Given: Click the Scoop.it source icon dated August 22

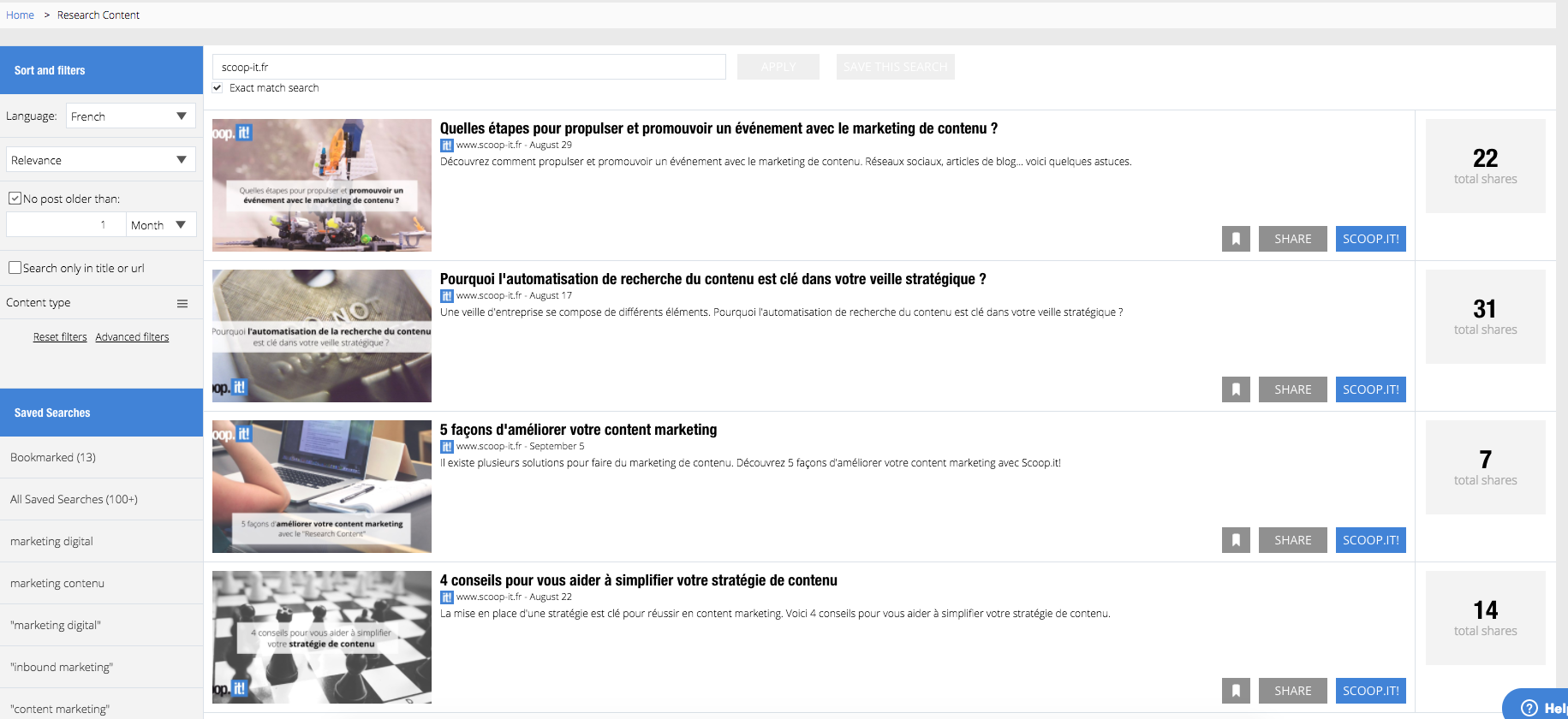Looking at the screenshot, I should tap(446, 597).
